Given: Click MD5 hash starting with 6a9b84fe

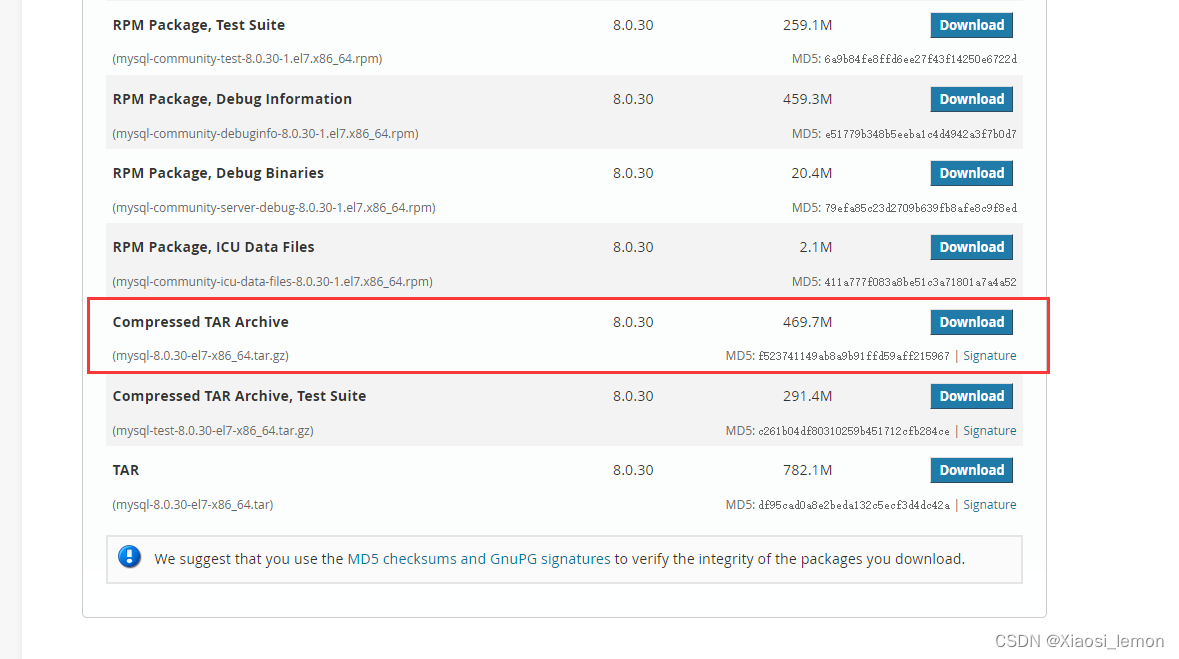Looking at the screenshot, I should pyautogui.click(x=920, y=59).
